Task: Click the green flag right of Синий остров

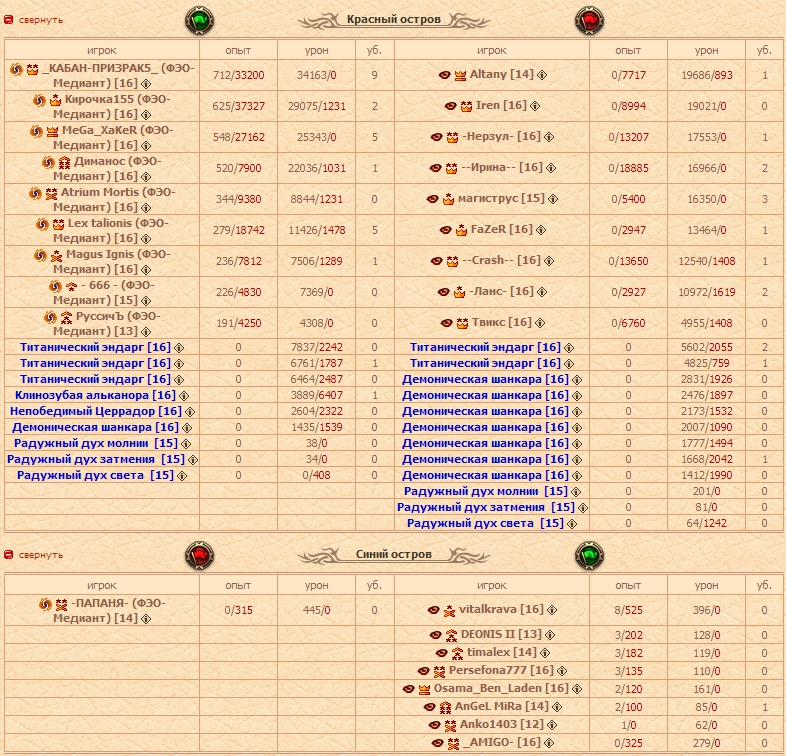Action: 589,555
